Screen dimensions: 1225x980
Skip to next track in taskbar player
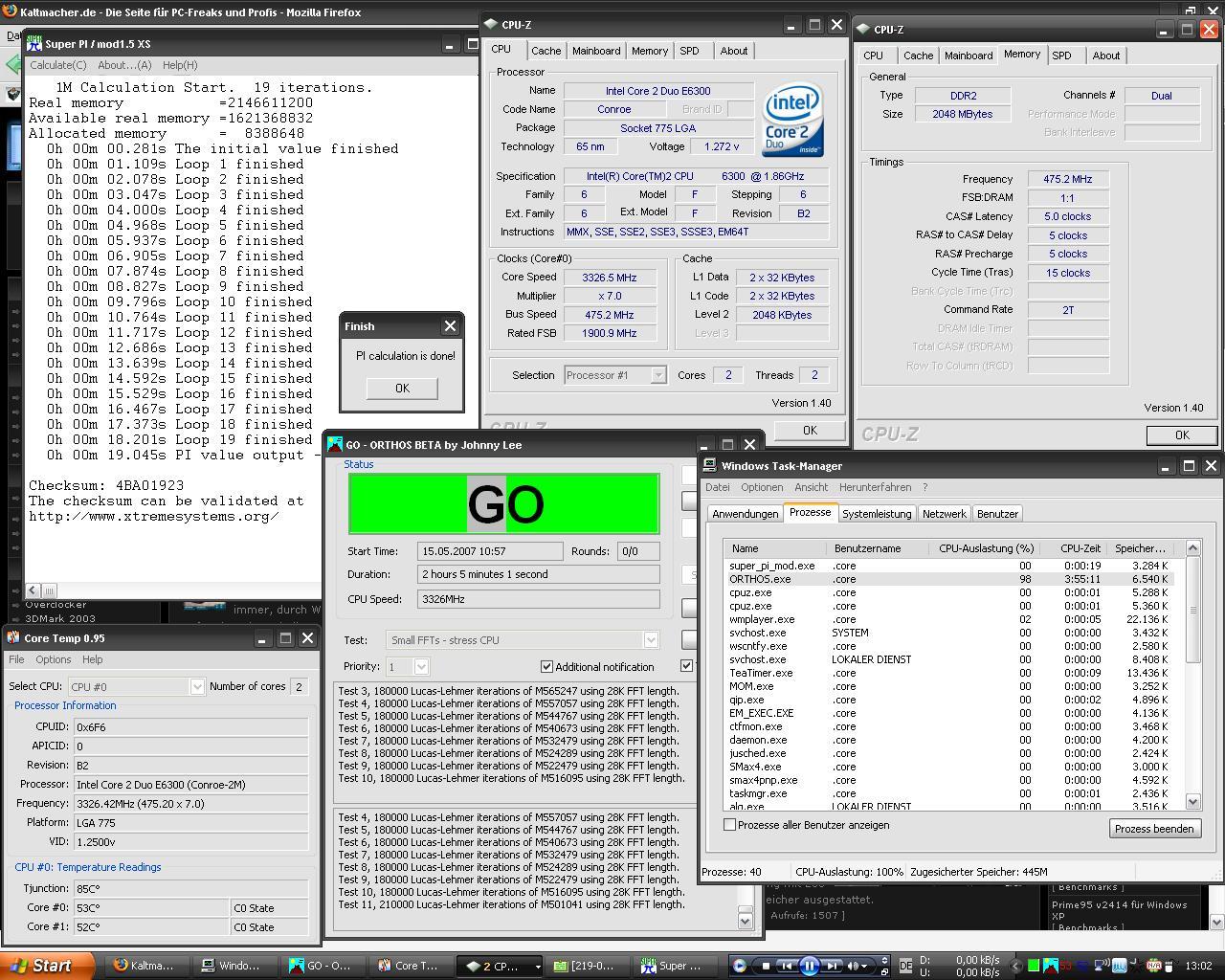(832, 966)
